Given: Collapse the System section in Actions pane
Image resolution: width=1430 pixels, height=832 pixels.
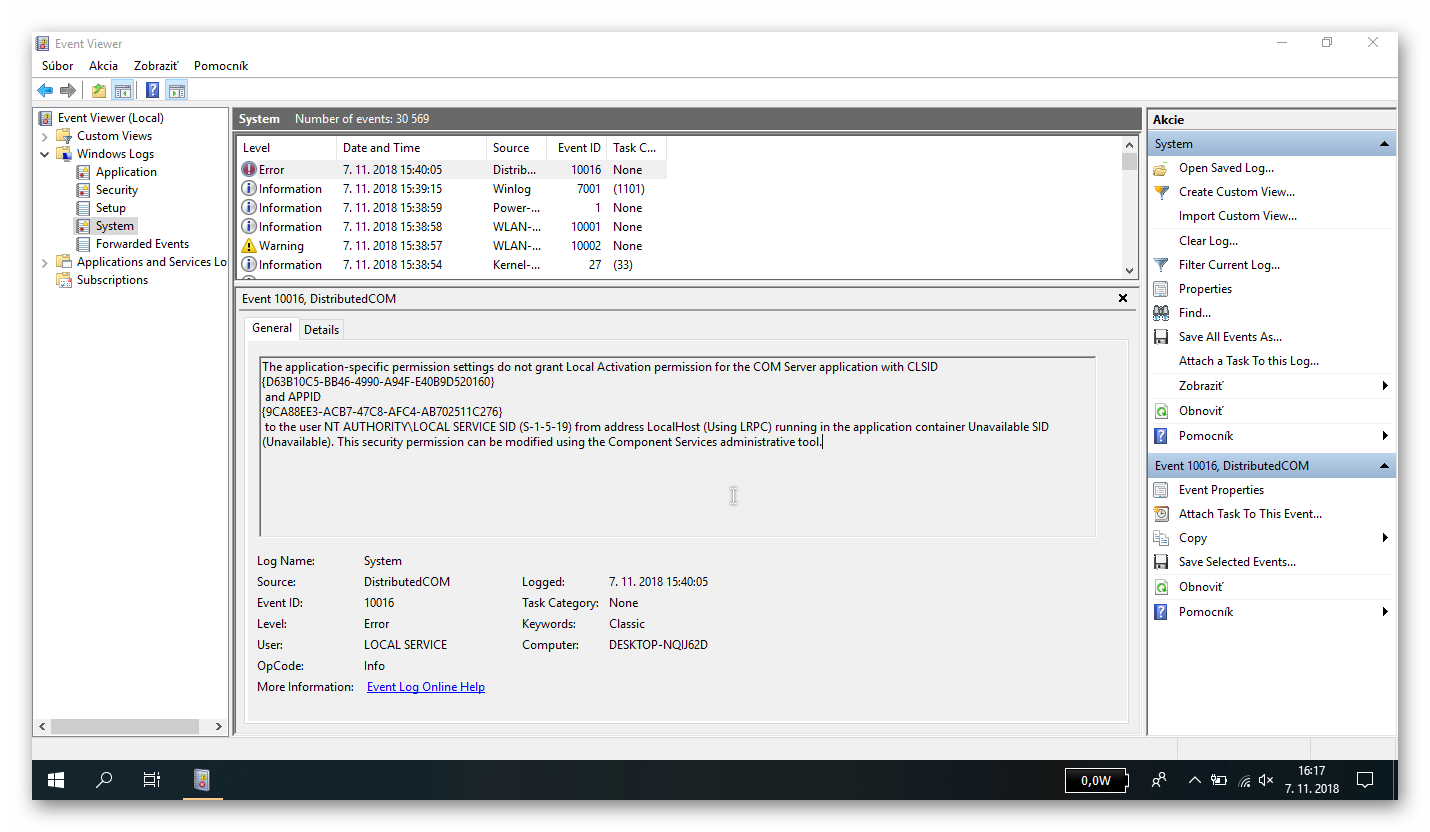Looking at the screenshot, I should (1384, 144).
